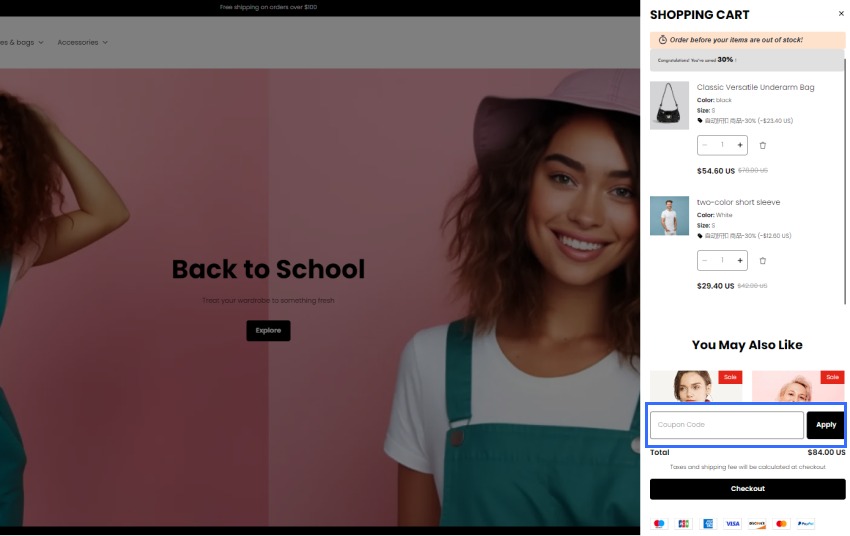Expand the bags menu dropdown

[22, 42]
